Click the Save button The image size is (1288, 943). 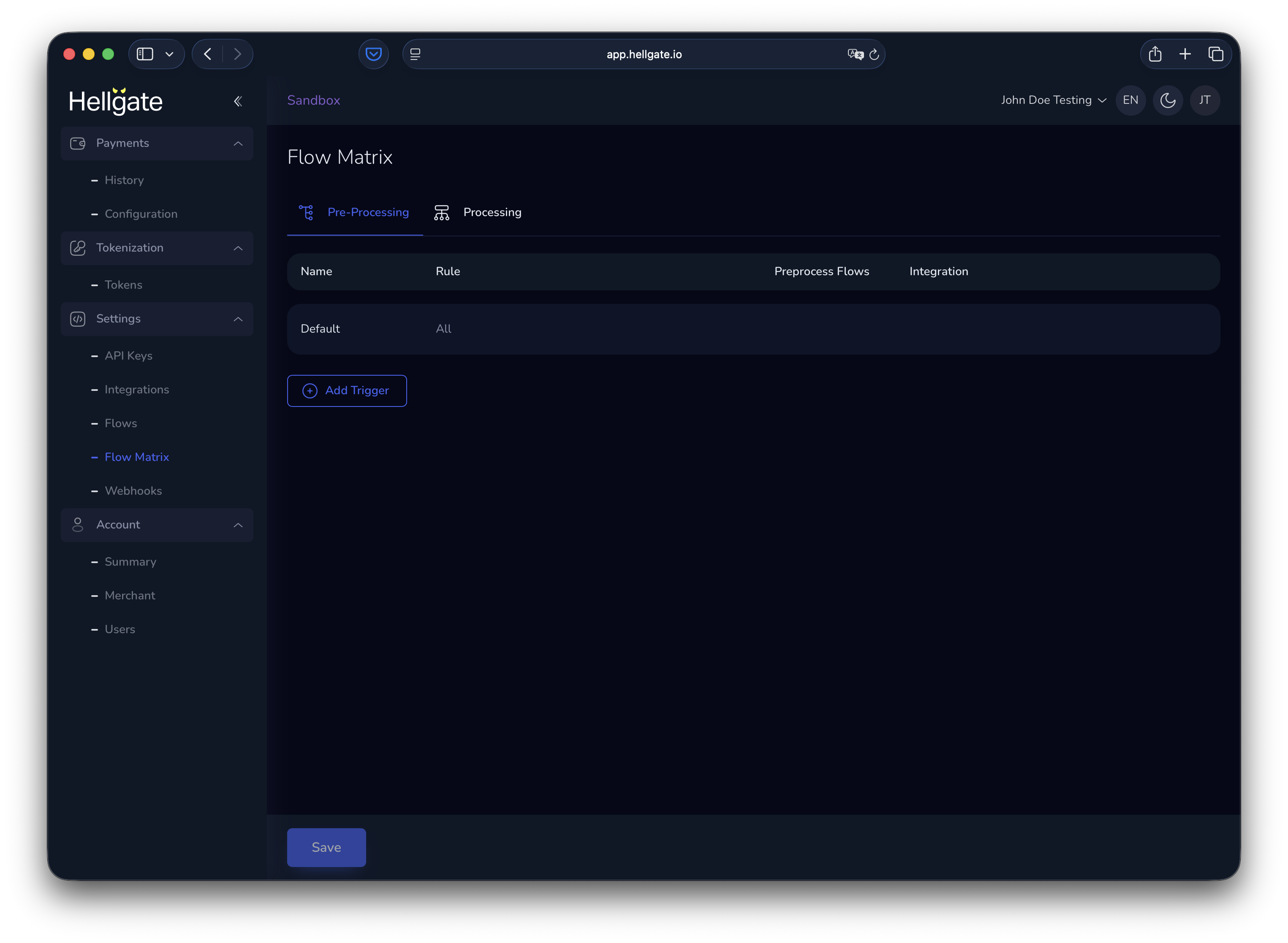(326, 847)
